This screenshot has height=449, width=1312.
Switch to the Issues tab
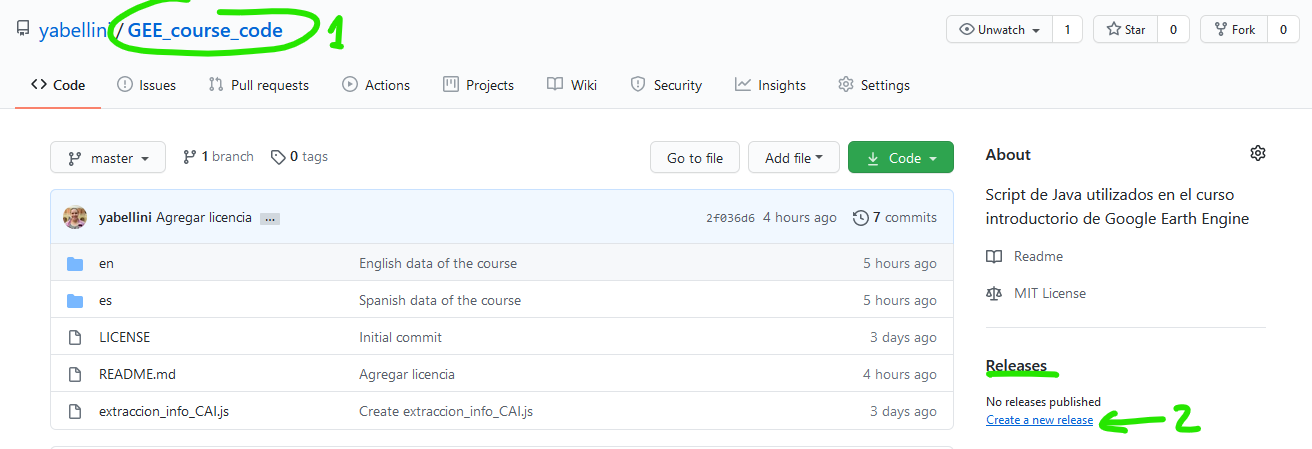click(146, 85)
